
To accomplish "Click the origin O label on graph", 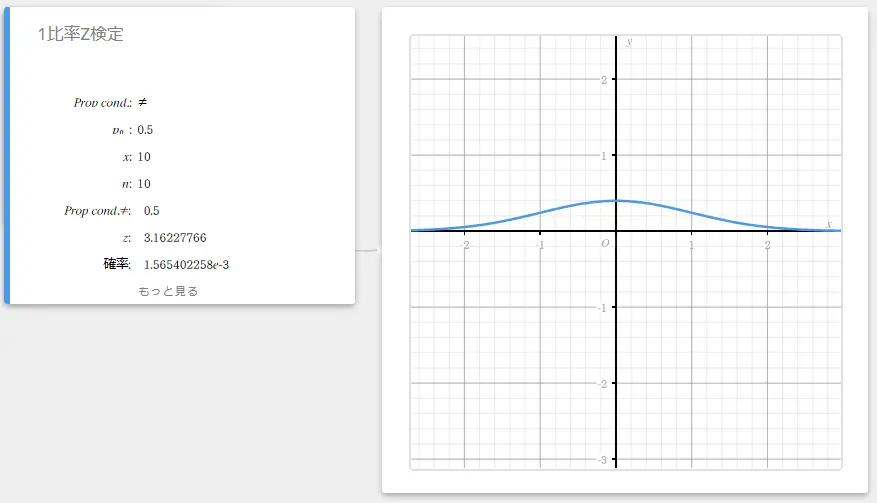I will 605,243.
